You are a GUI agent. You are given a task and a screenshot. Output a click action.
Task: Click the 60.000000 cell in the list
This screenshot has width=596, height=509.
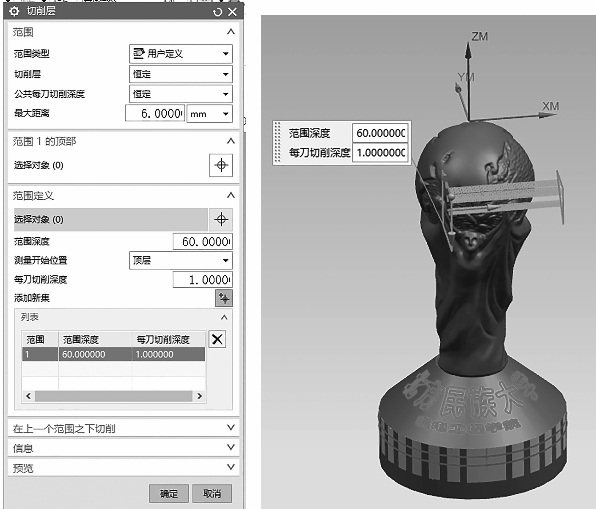tap(95, 354)
